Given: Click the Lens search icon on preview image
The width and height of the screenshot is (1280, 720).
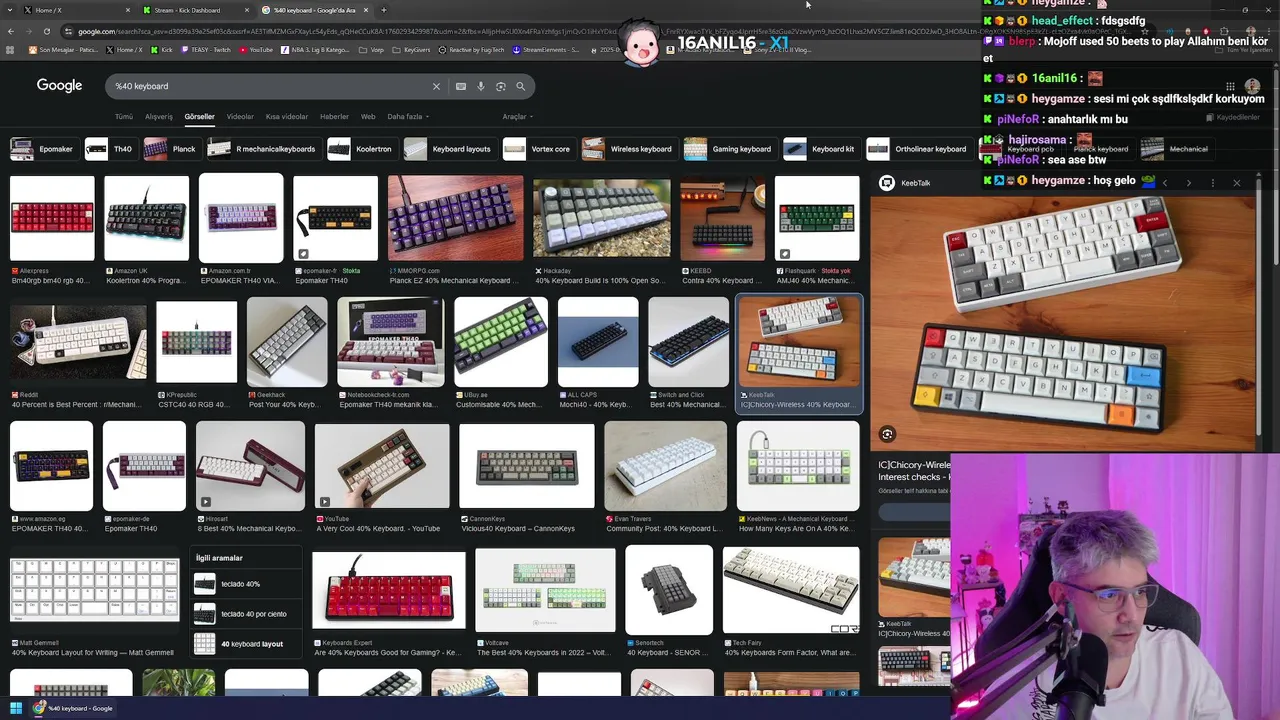Looking at the screenshot, I should 887,434.
